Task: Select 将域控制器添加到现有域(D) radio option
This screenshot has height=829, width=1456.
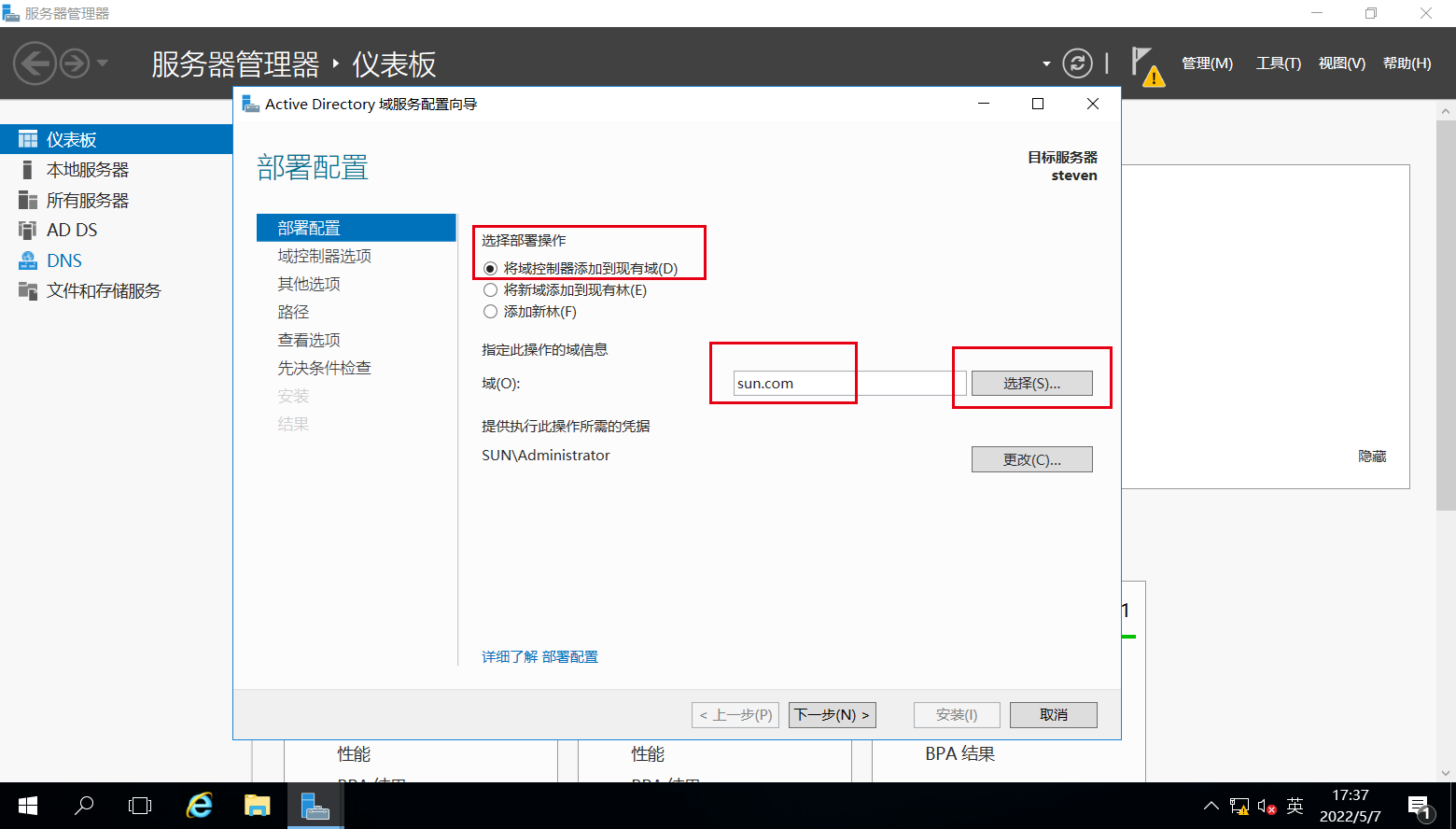Action: pyautogui.click(x=581, y=268)
